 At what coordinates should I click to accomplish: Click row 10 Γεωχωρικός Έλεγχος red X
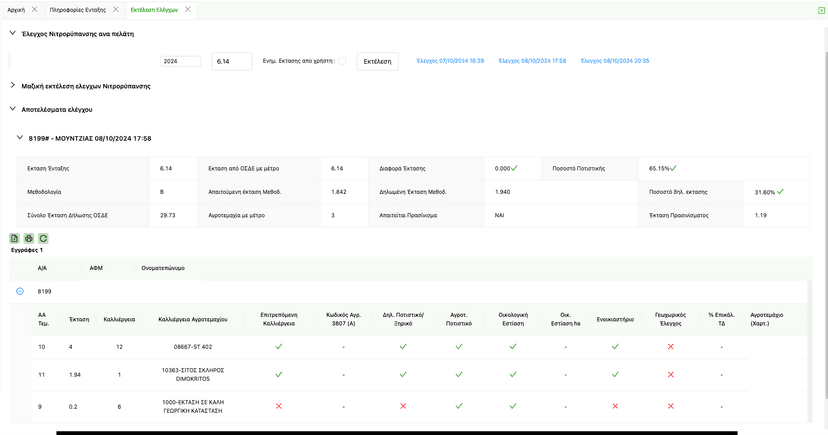(671, 347)
